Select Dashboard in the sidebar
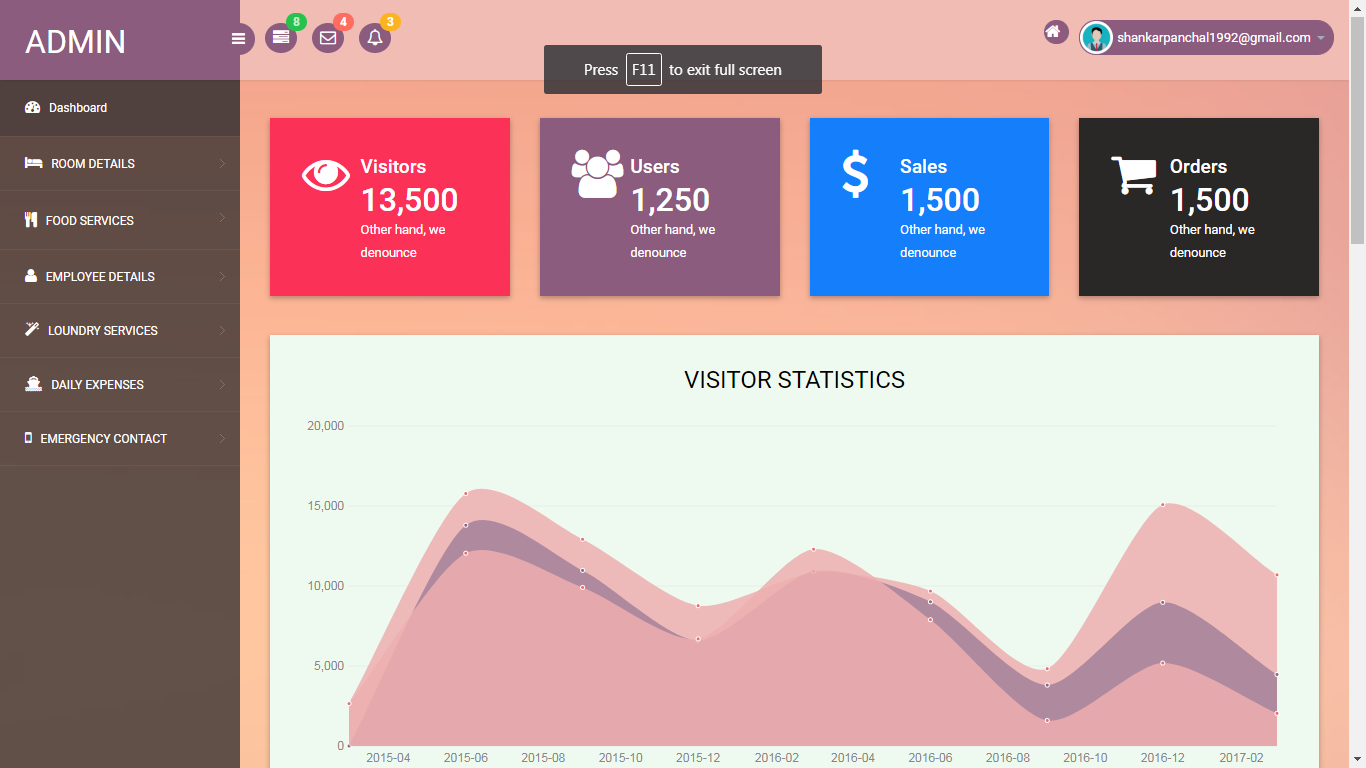 [x=120, y=108]
